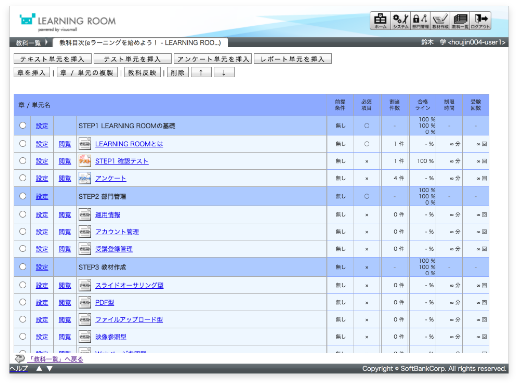
Task: Move selected unit down with ↓ button
Action: point(224,72)
